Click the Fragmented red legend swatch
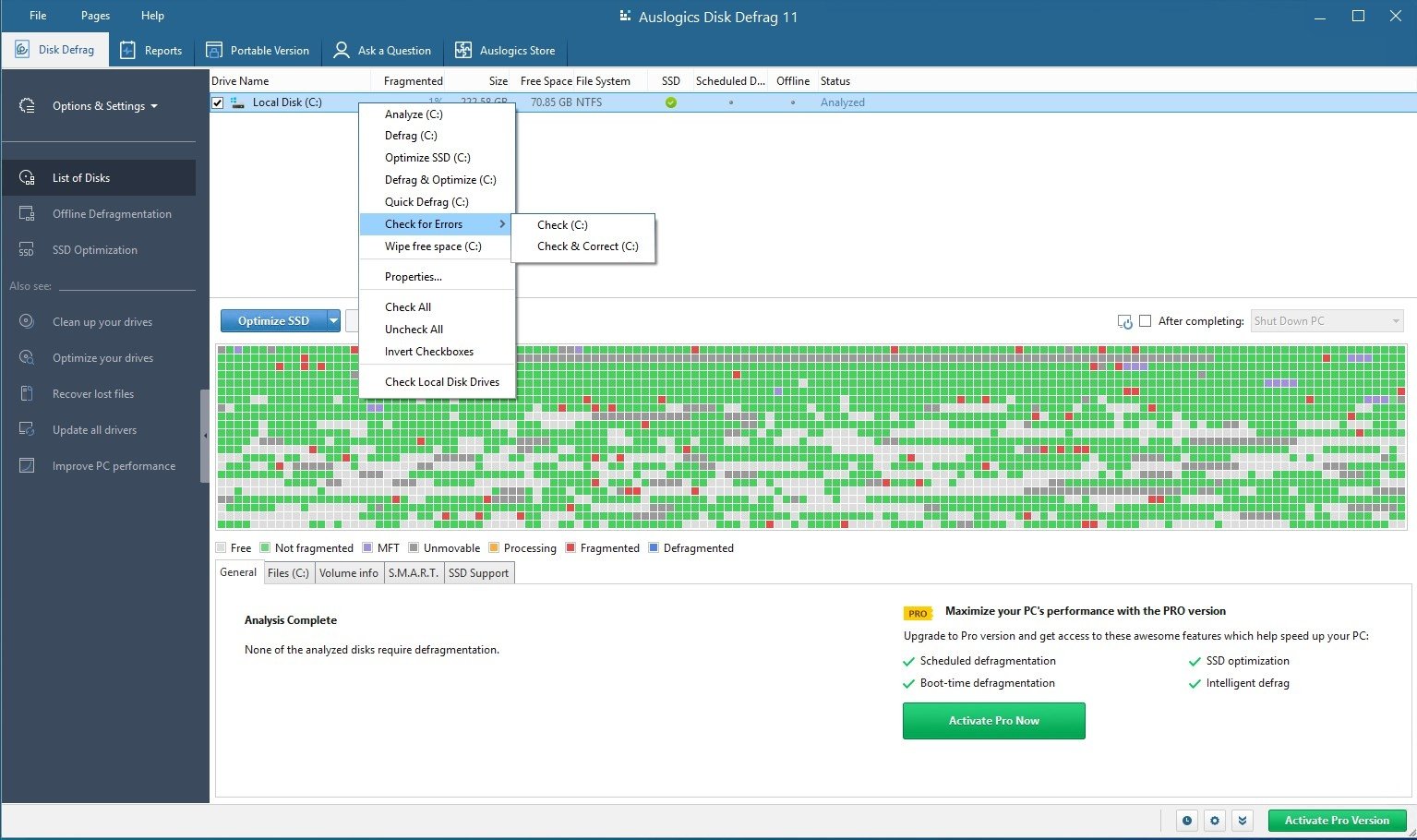 (570, 547)
